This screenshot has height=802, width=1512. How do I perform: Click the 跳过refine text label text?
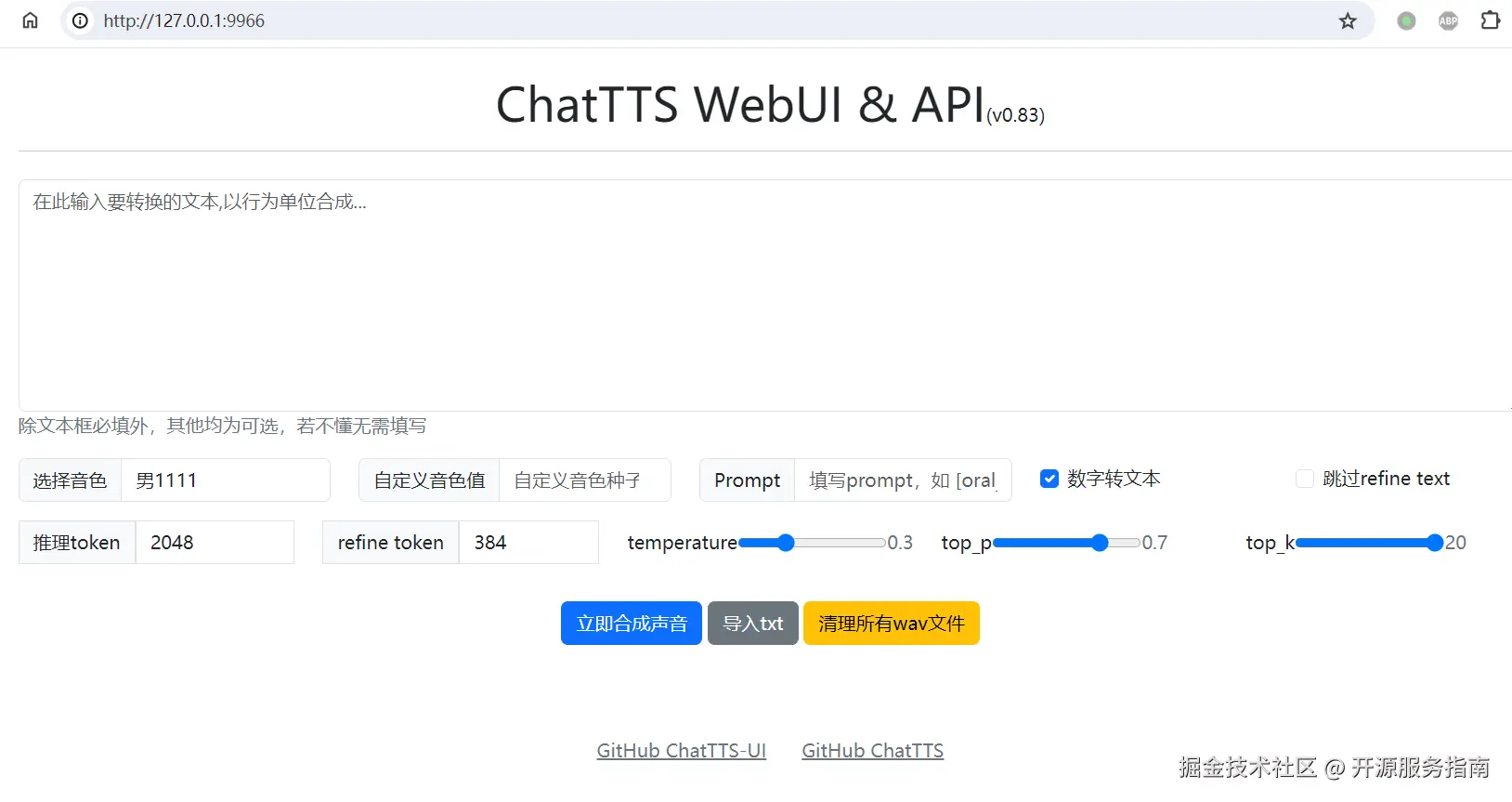[x=1386, y=479]
